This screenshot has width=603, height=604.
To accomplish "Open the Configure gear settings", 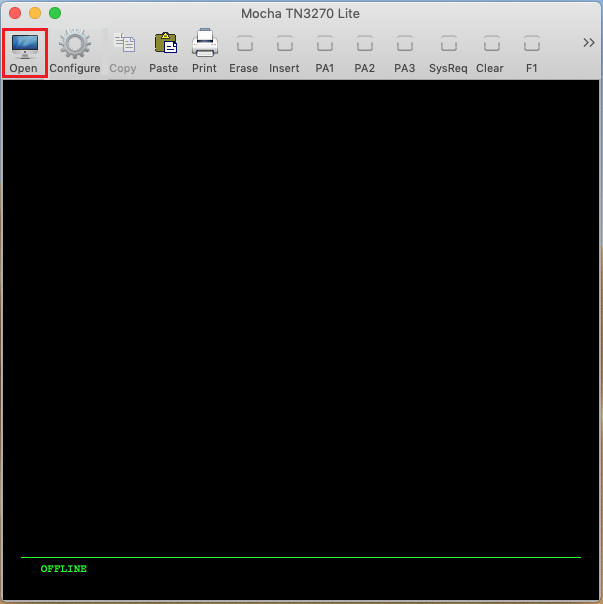I will tap(75, 52).
